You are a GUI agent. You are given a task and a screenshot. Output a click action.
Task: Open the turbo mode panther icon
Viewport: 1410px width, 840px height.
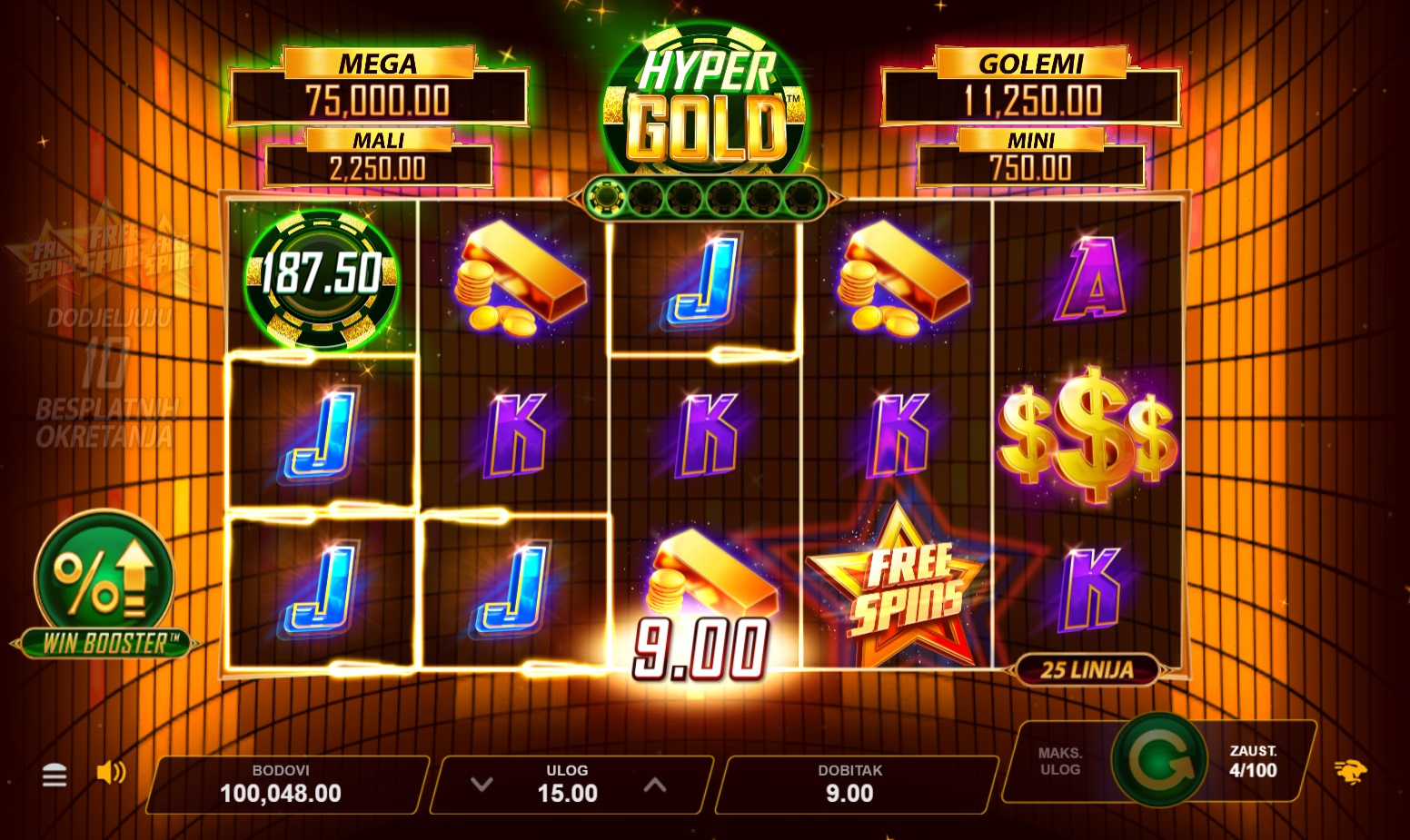[1351, 773]
